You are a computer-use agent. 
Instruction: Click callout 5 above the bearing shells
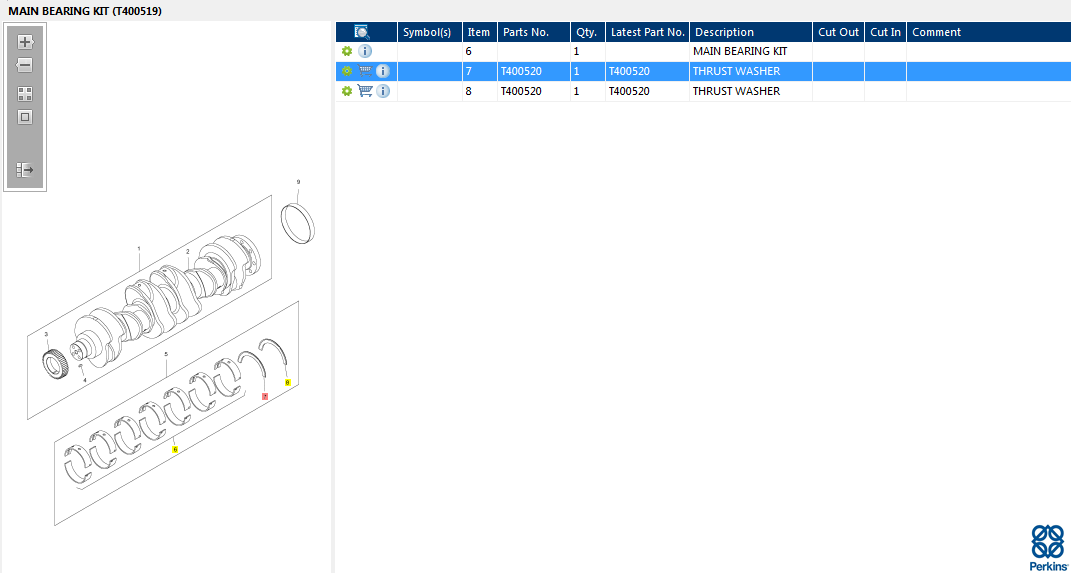click(166, 354)
